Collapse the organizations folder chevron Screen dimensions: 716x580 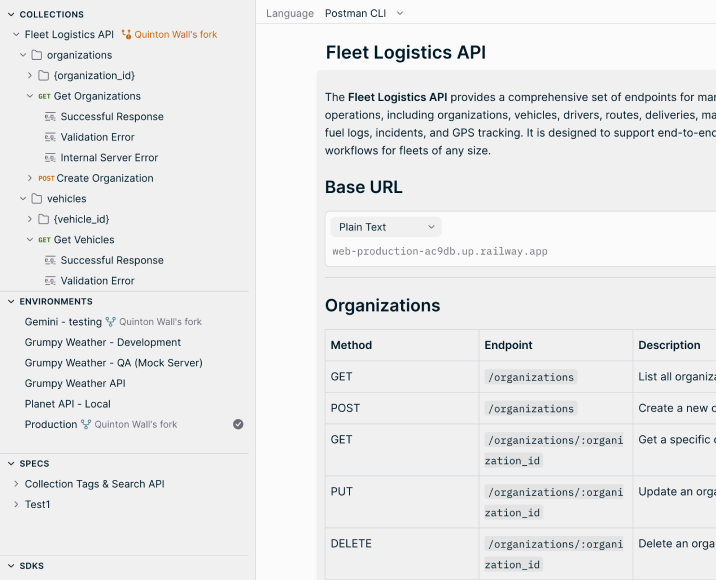coord(23,55)
